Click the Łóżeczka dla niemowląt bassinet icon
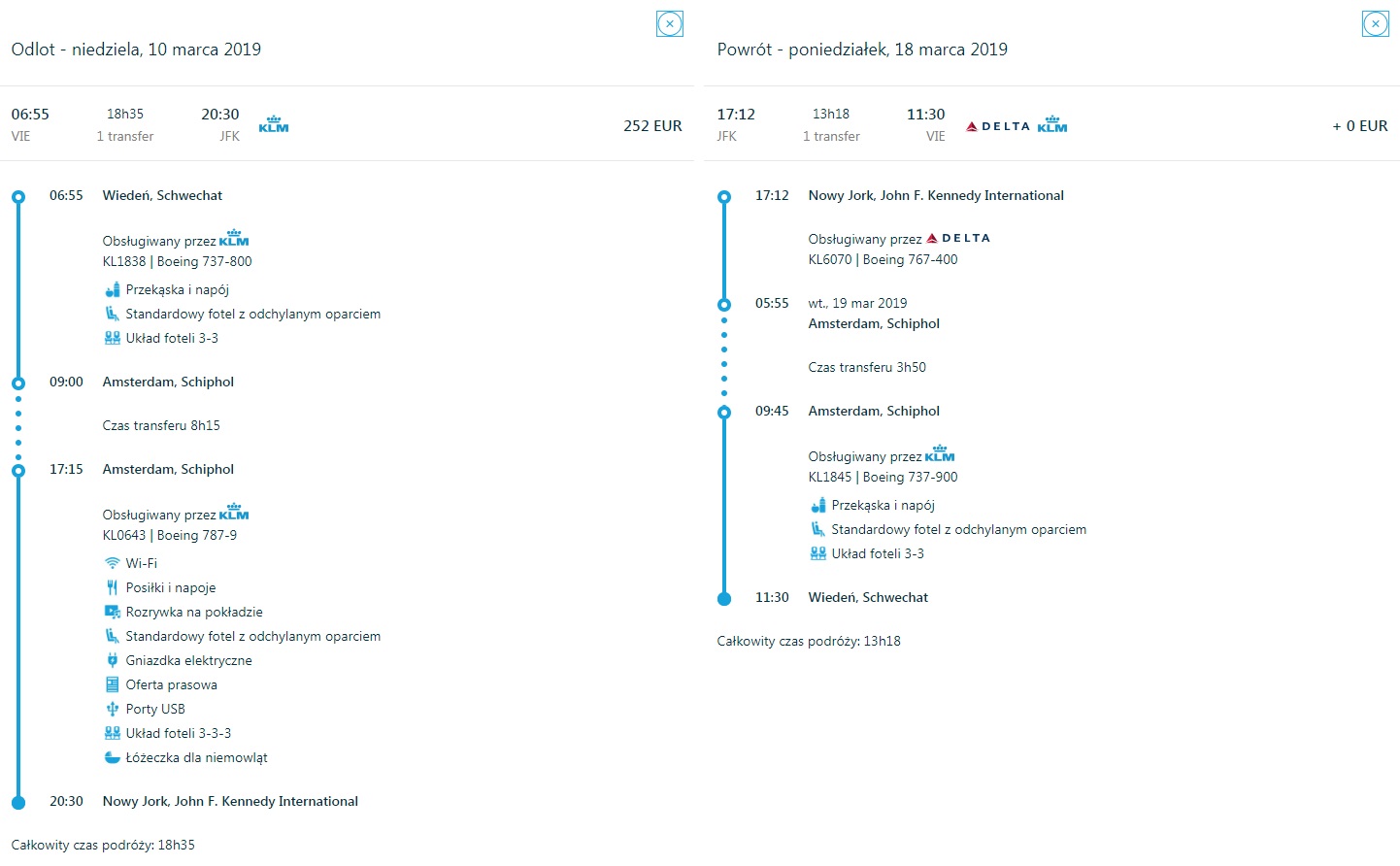This screenshot has width=1400, height=866. click(x=113, y=757)
